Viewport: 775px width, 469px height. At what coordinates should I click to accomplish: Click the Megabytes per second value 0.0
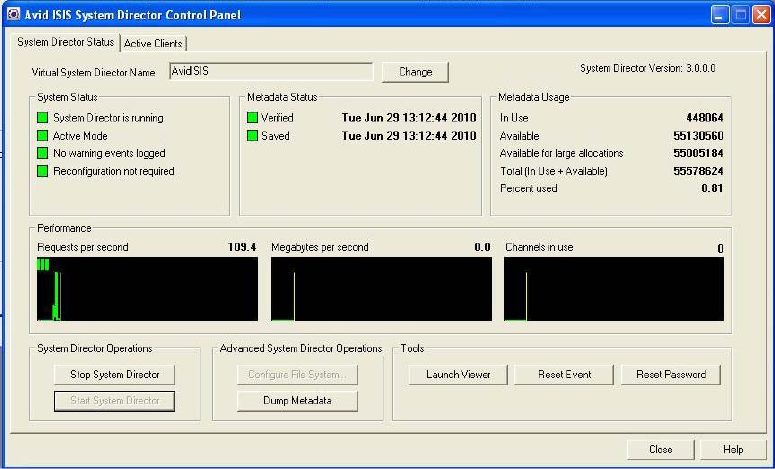482,247
